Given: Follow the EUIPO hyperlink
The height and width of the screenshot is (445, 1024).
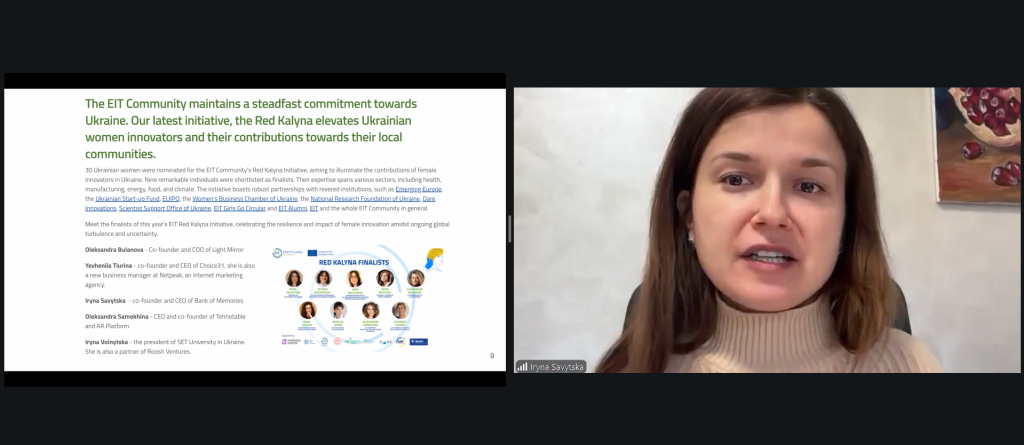Looking at the screenshot, I should [x=170, y=198].
